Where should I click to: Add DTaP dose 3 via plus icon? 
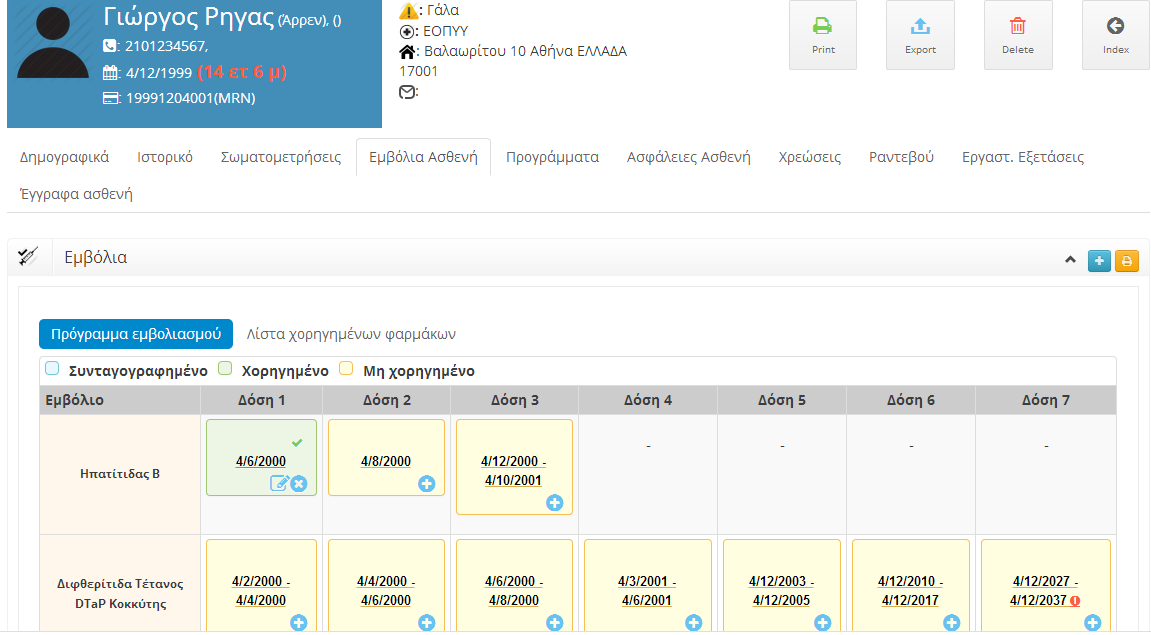(x=555, y=623)
